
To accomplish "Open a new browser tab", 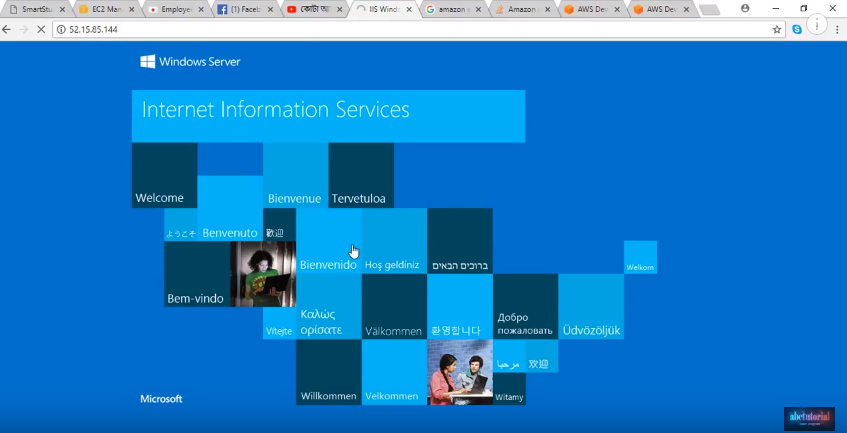I will (x=709, y=9).
